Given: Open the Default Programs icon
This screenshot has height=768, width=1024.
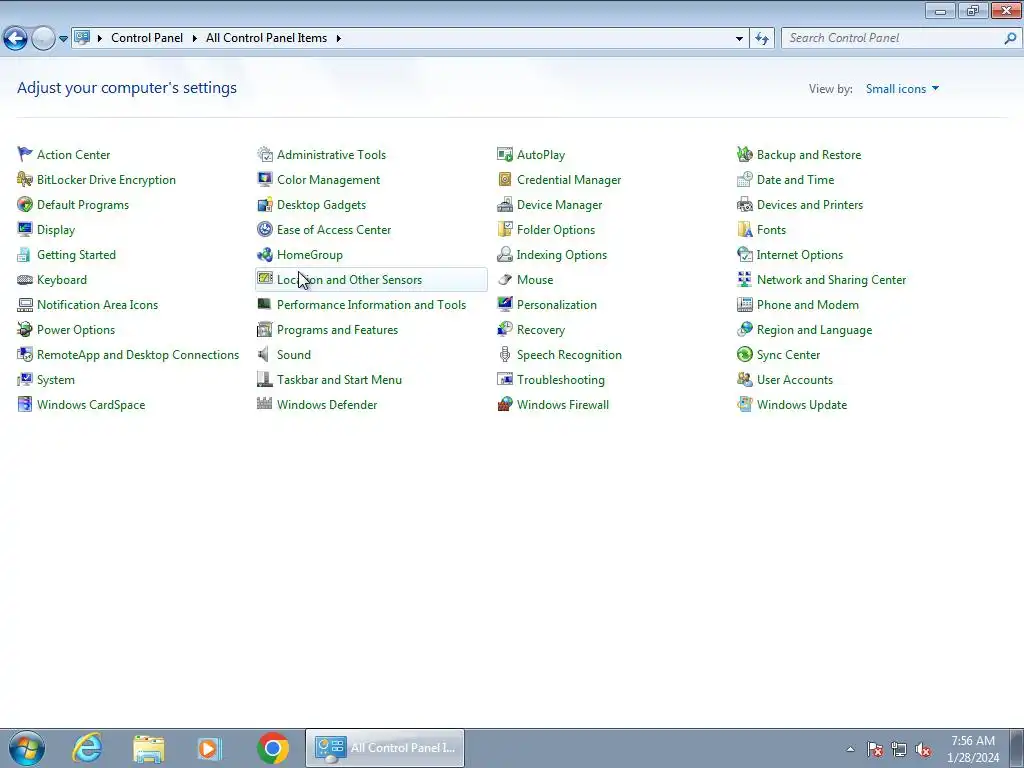Looking at the screenshot, I should click(25, 204).
